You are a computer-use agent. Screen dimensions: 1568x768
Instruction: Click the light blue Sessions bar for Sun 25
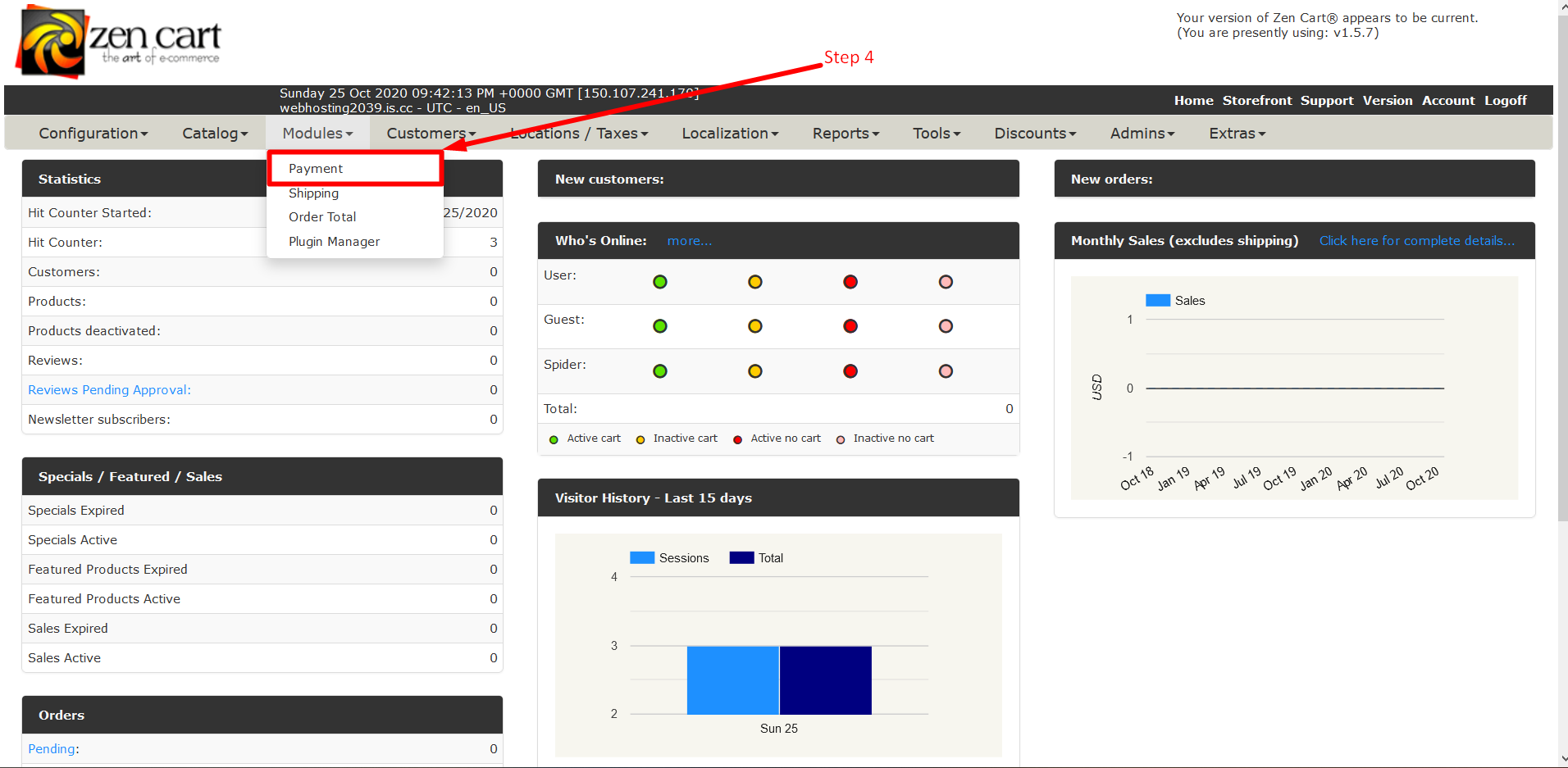pyautogui.click(x=733, y=680)
